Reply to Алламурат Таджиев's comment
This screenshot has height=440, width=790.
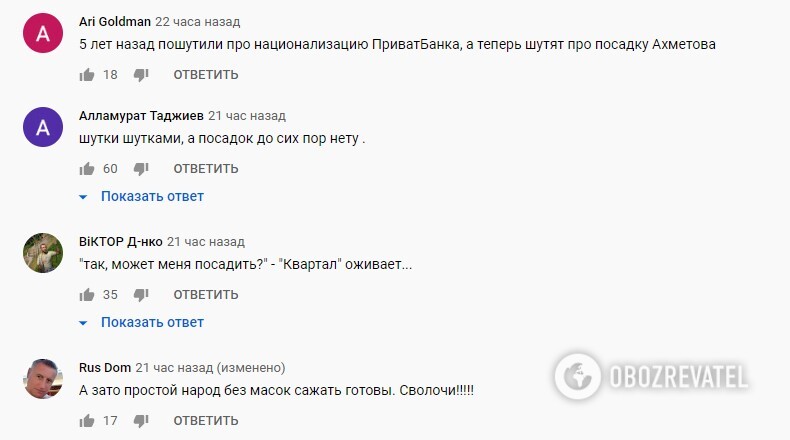tap(206, 169)
